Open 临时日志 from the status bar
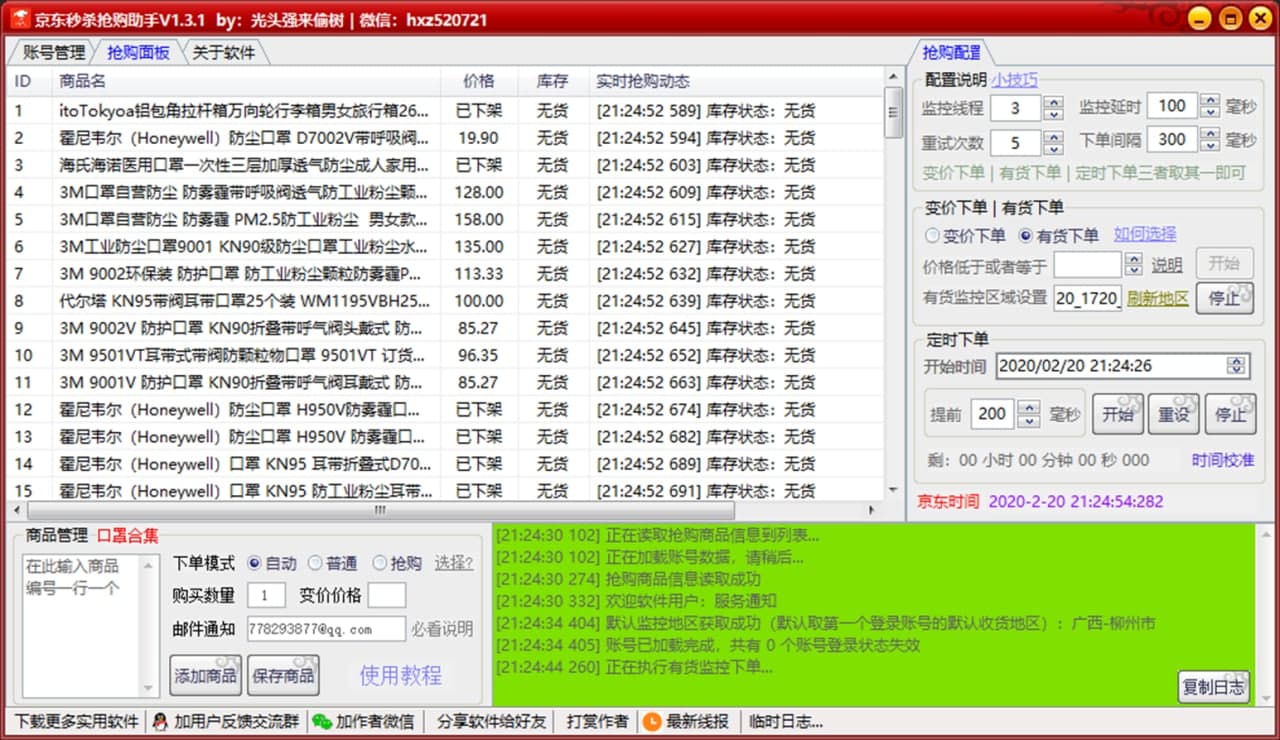Viewport: 1280px width, 740px height. click(x=785, y=721)
